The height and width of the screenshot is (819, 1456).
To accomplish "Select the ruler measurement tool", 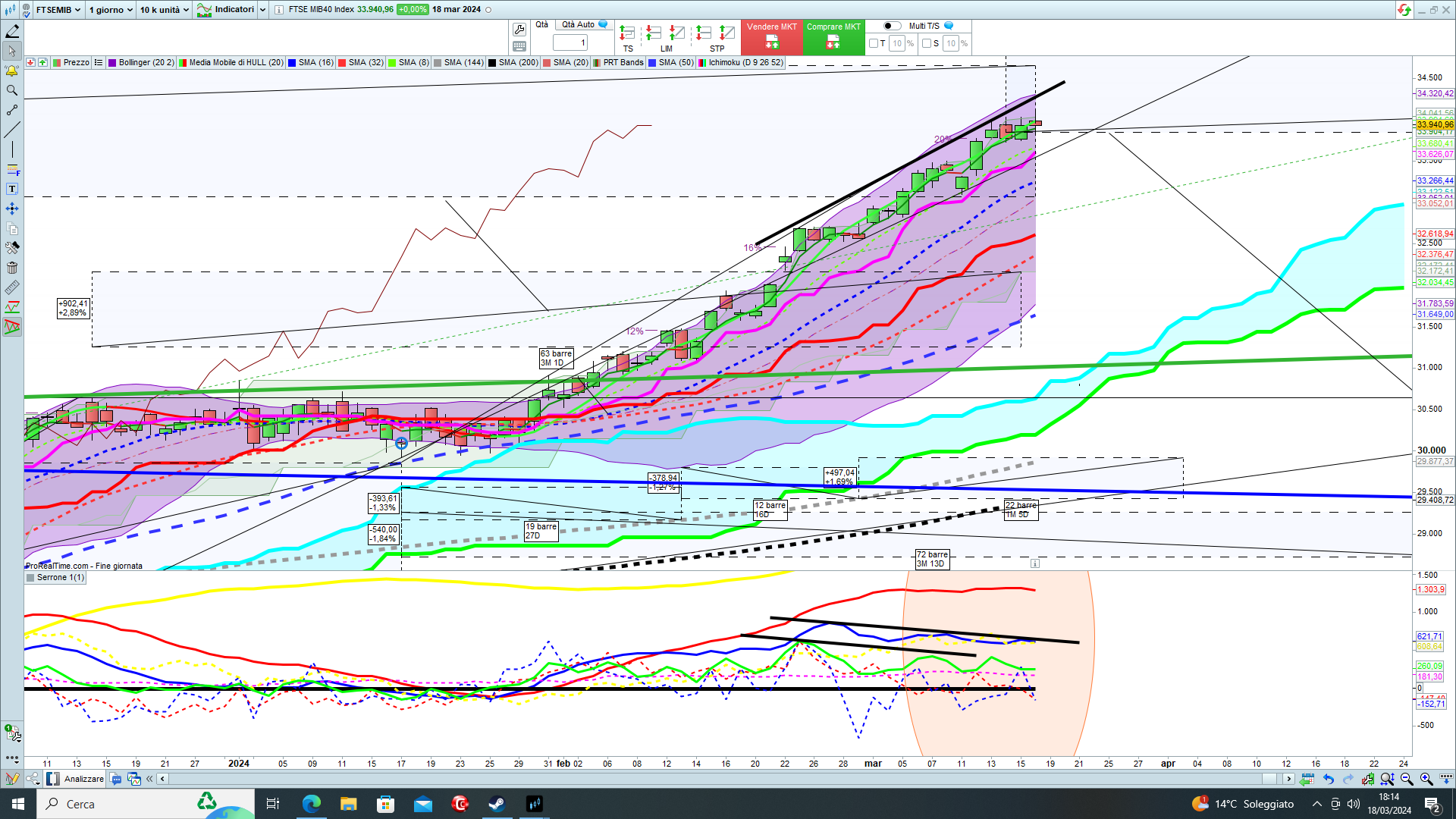I will point(12,287).
